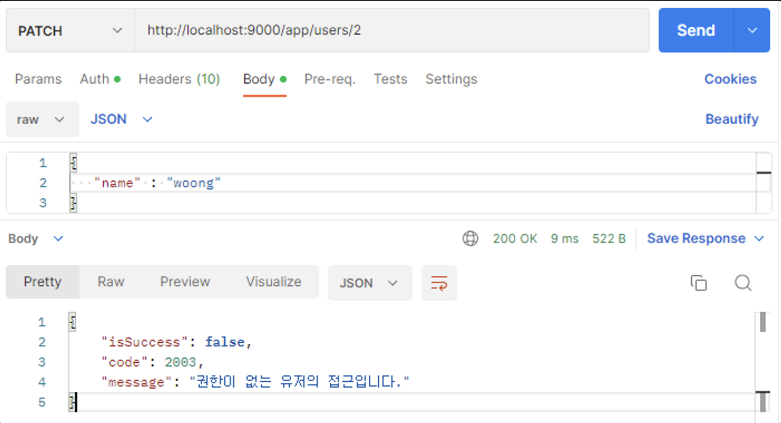Open the request body JSON format dropdown

click(121, 120)
